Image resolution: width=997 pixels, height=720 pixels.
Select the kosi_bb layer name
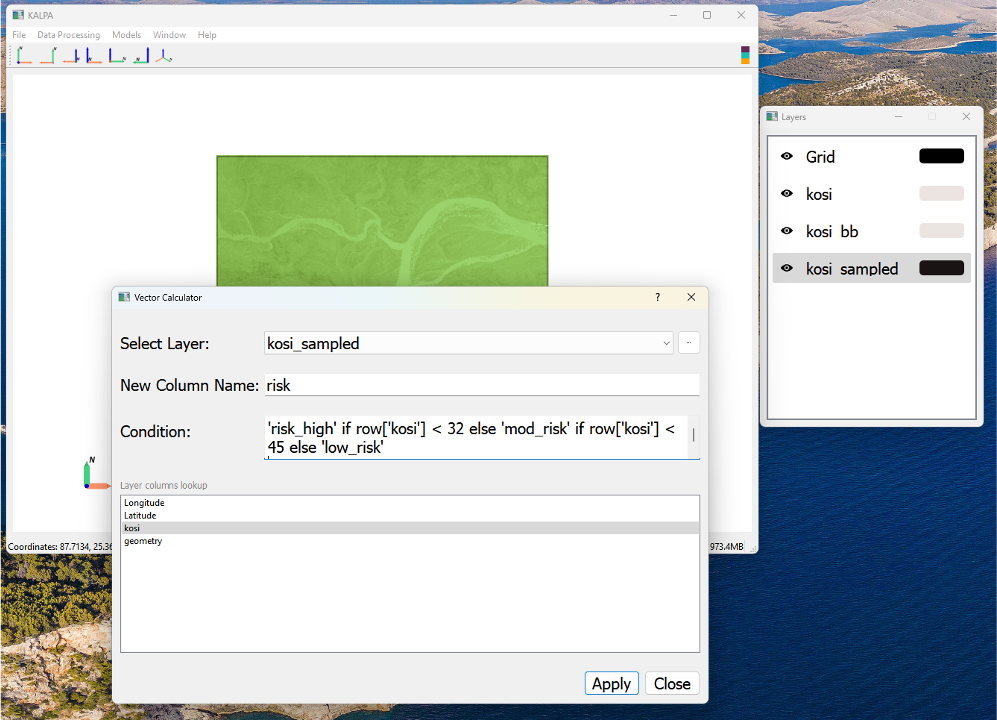tap(832, 232)
